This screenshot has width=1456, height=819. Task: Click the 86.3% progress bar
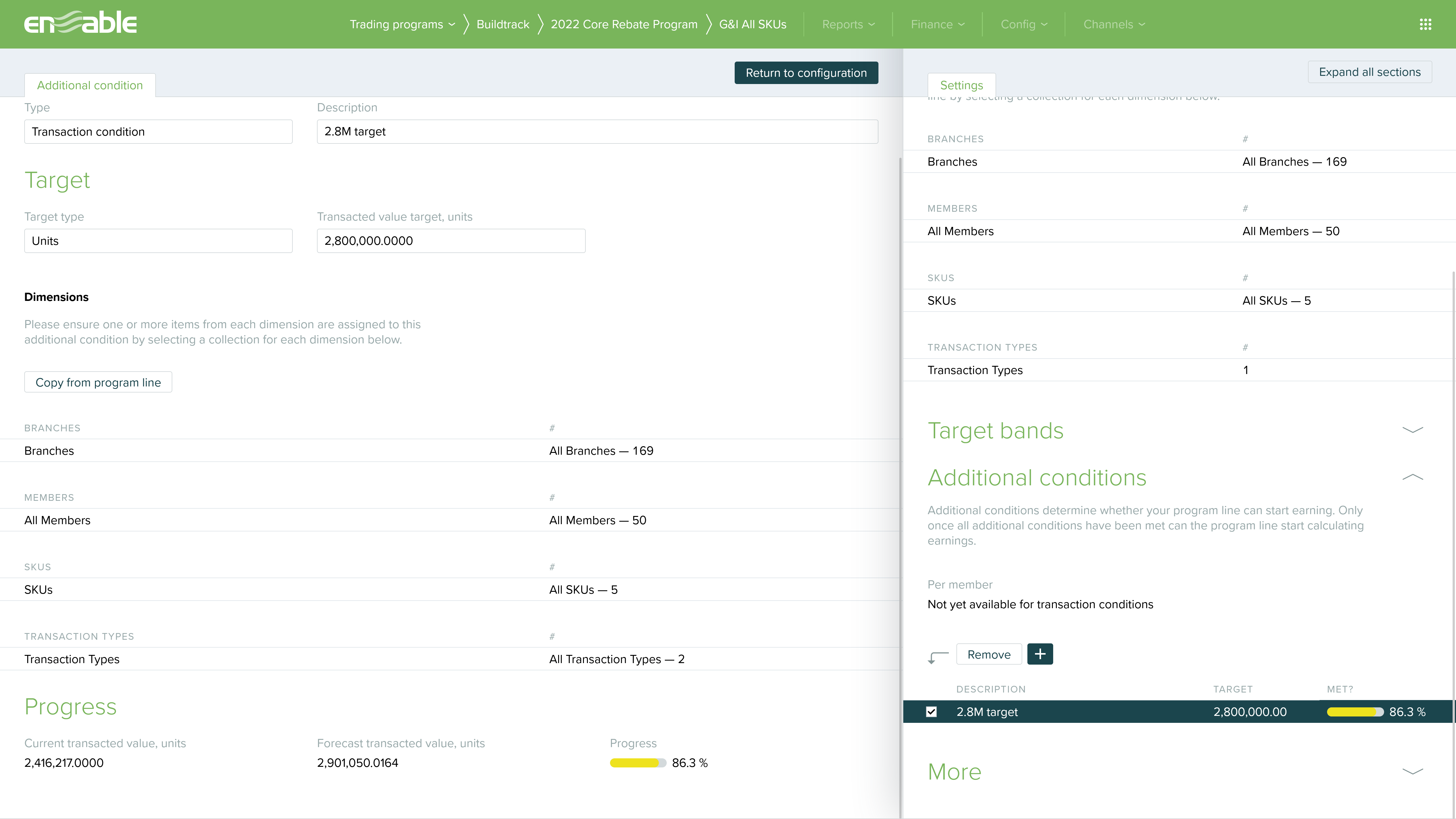pyautogui.click(x=638, y=763)
